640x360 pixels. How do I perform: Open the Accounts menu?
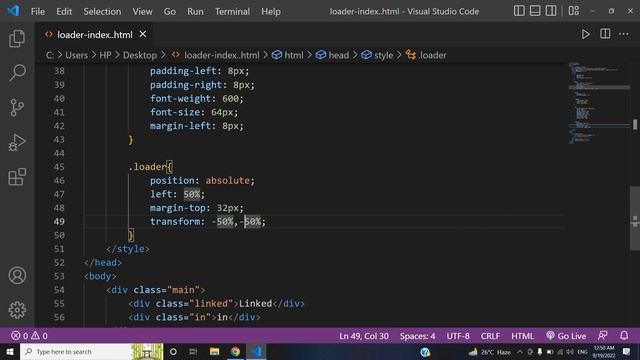point(17,276)
